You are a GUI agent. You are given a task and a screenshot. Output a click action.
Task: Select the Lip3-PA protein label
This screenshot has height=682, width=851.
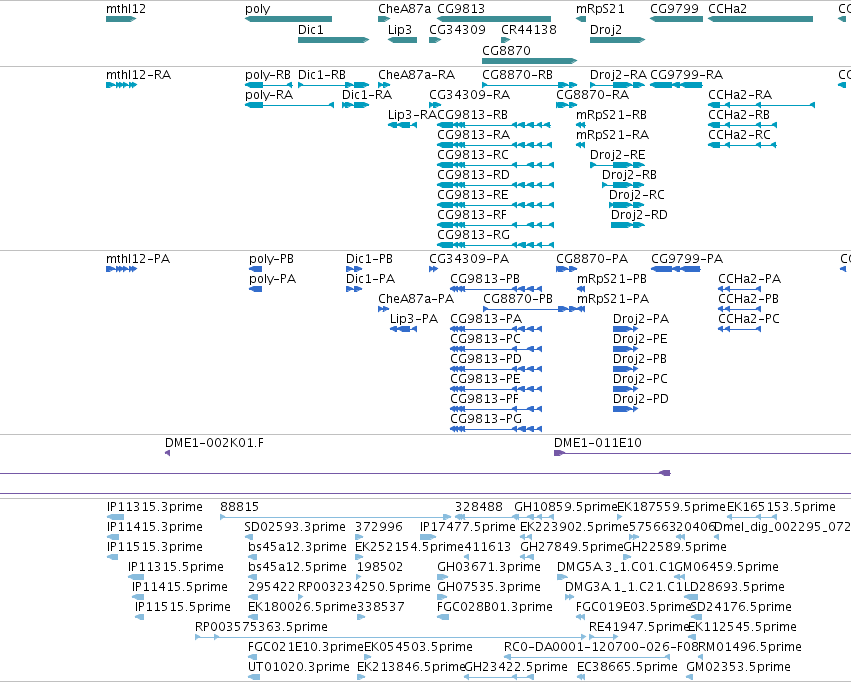(x=414, y=319)
